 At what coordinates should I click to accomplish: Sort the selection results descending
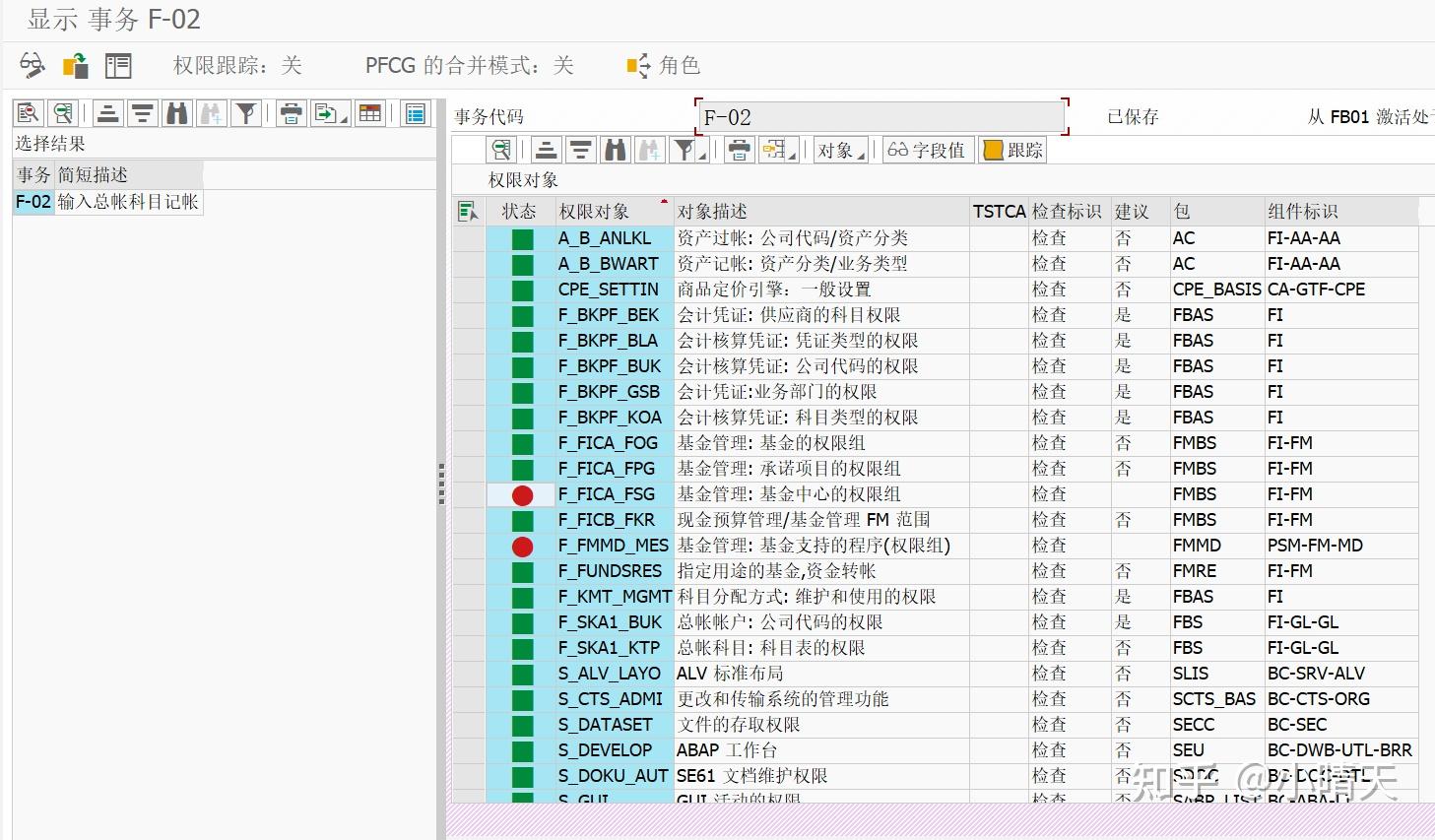click(x=142, y=112)
